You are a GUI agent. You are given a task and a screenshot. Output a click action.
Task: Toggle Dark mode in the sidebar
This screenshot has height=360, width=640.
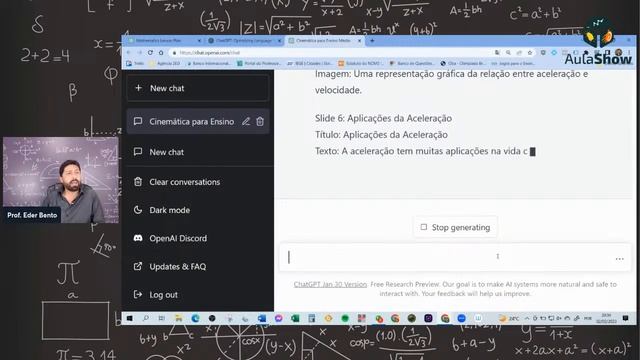198,210
